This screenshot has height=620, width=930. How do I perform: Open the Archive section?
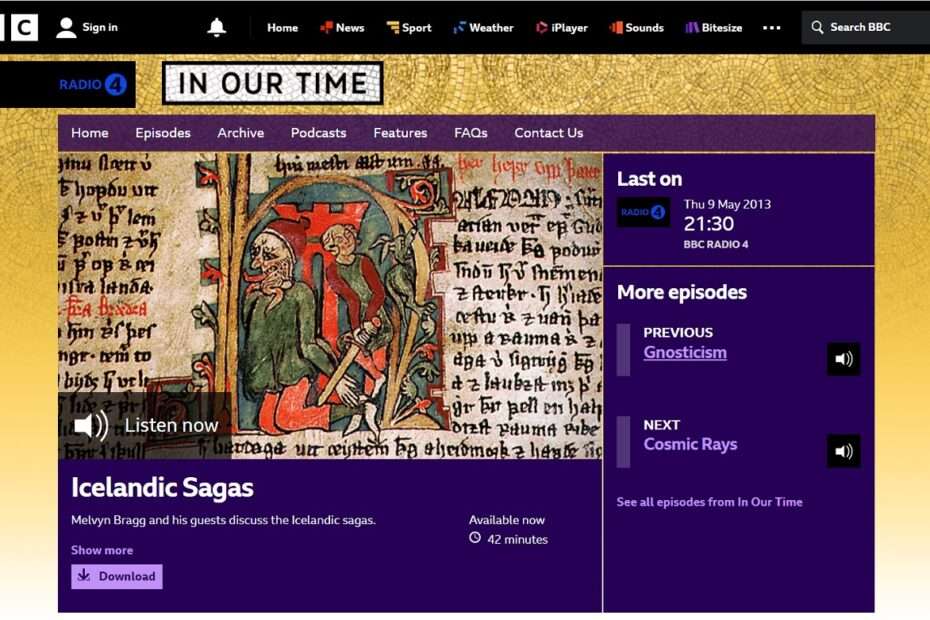(240, 132)
